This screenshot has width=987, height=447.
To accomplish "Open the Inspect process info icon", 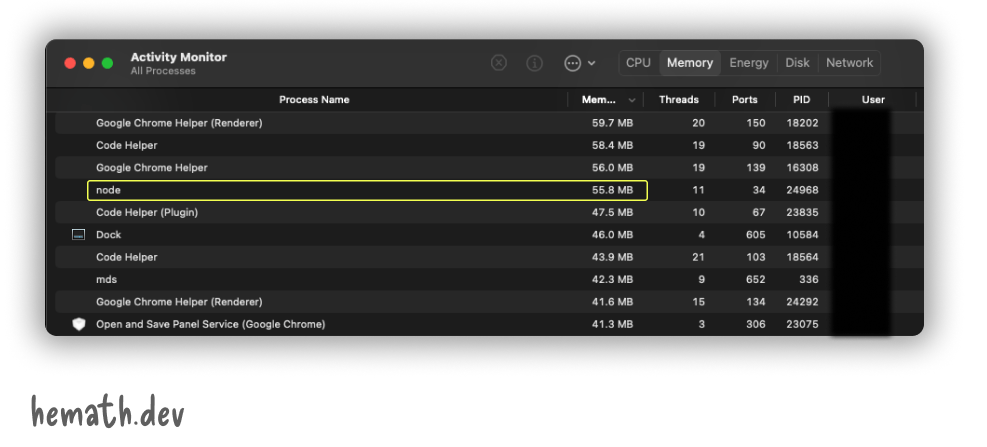I will [534, 63].
